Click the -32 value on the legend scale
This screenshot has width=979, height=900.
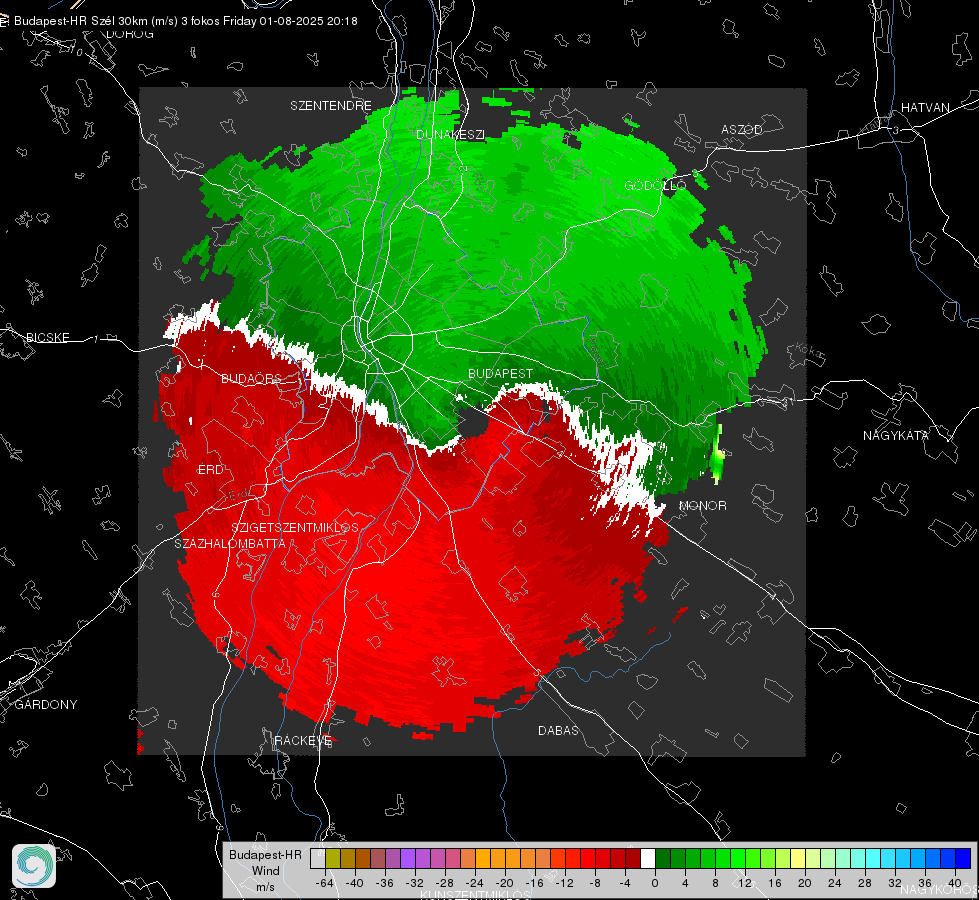415,883
